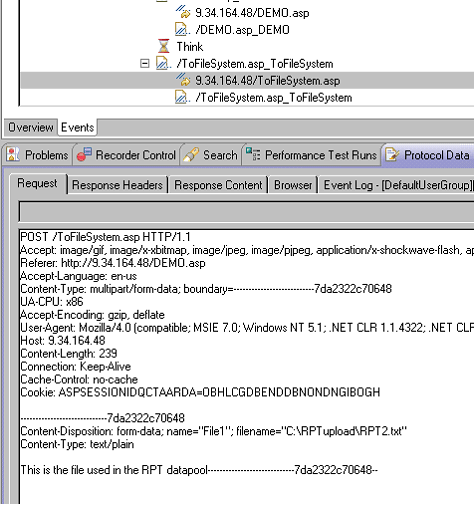The image size is (475, 505).
Task: Click the bottom /ToFileSystem.asp_ToFileSystem page icon
Action: 183,97
